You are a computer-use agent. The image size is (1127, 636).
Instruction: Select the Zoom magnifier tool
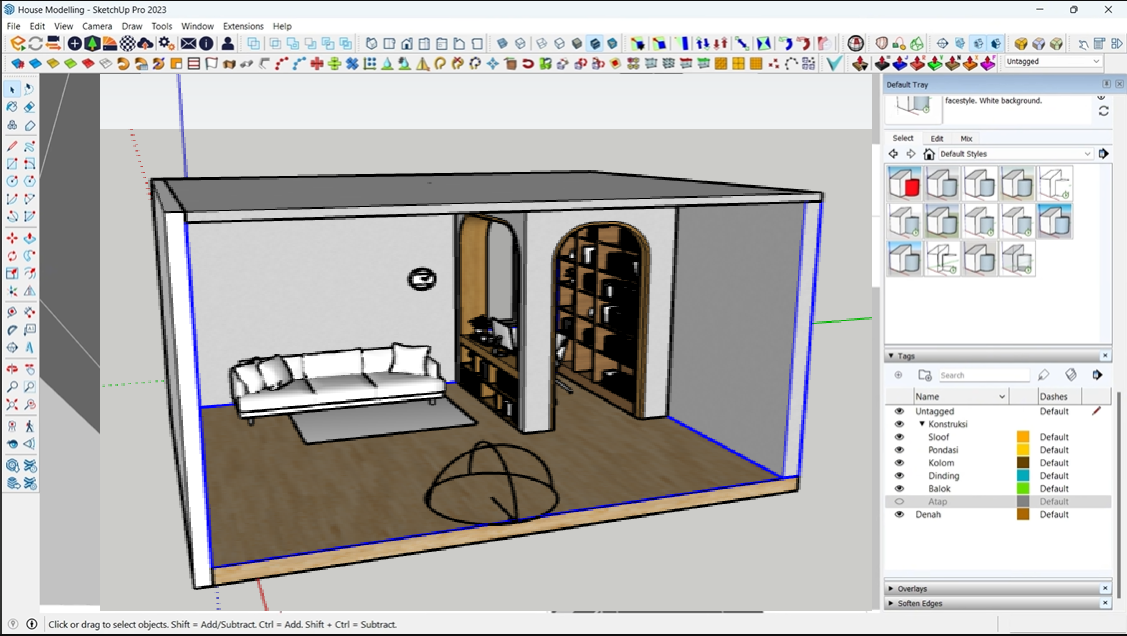click(x=12, y=387)
